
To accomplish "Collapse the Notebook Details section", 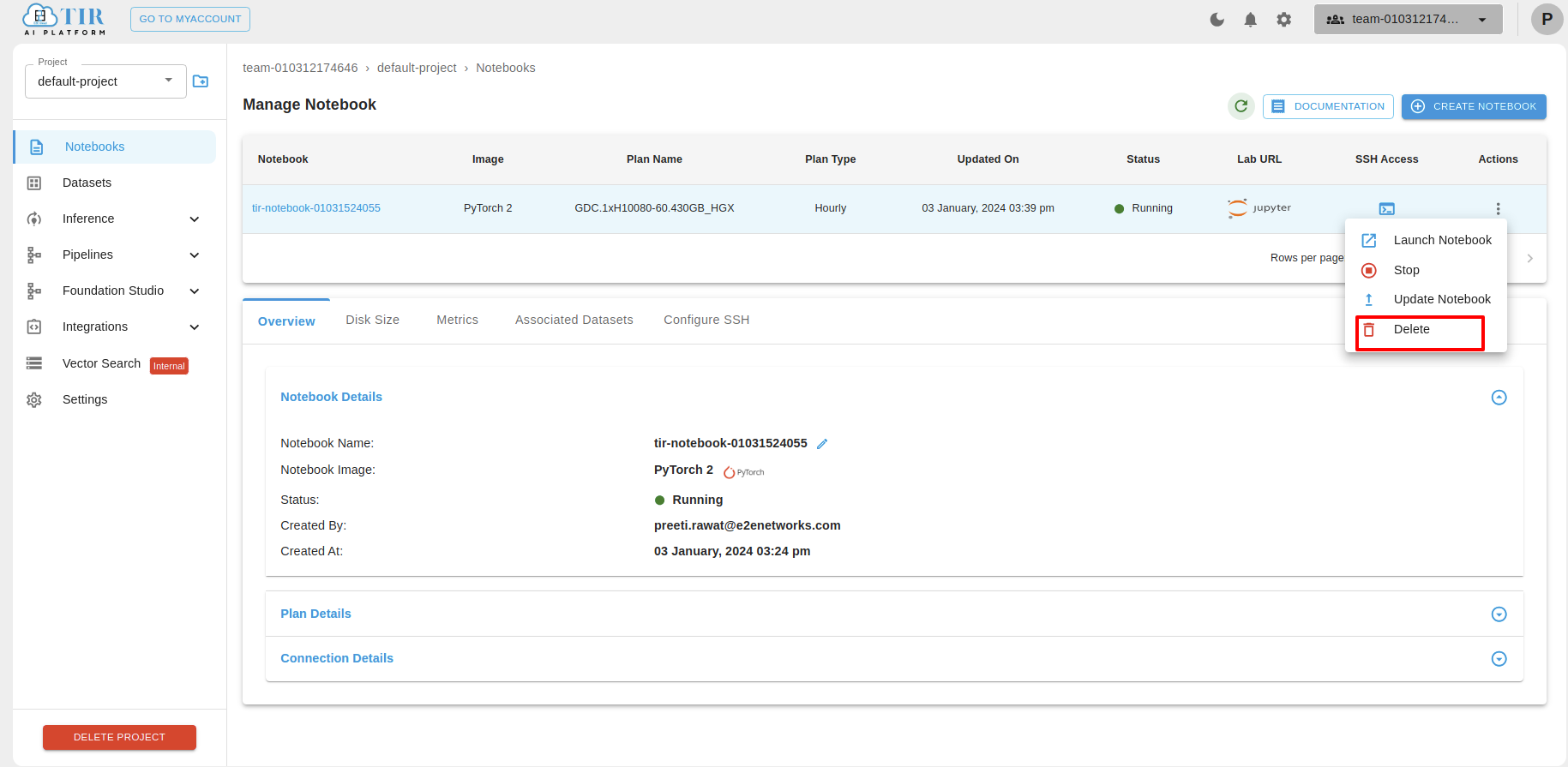I will pos(1499,397).
